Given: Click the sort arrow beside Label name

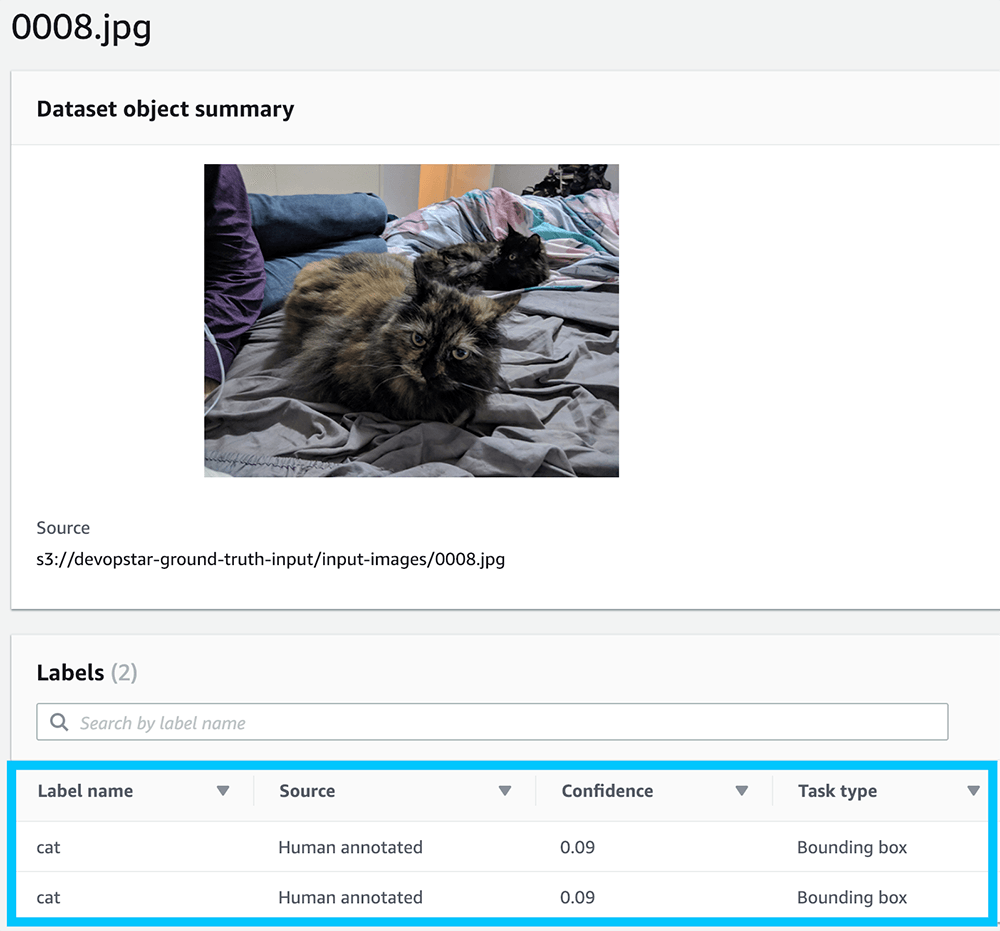Looking at the screenshot, I should click(x=223, y=791).
